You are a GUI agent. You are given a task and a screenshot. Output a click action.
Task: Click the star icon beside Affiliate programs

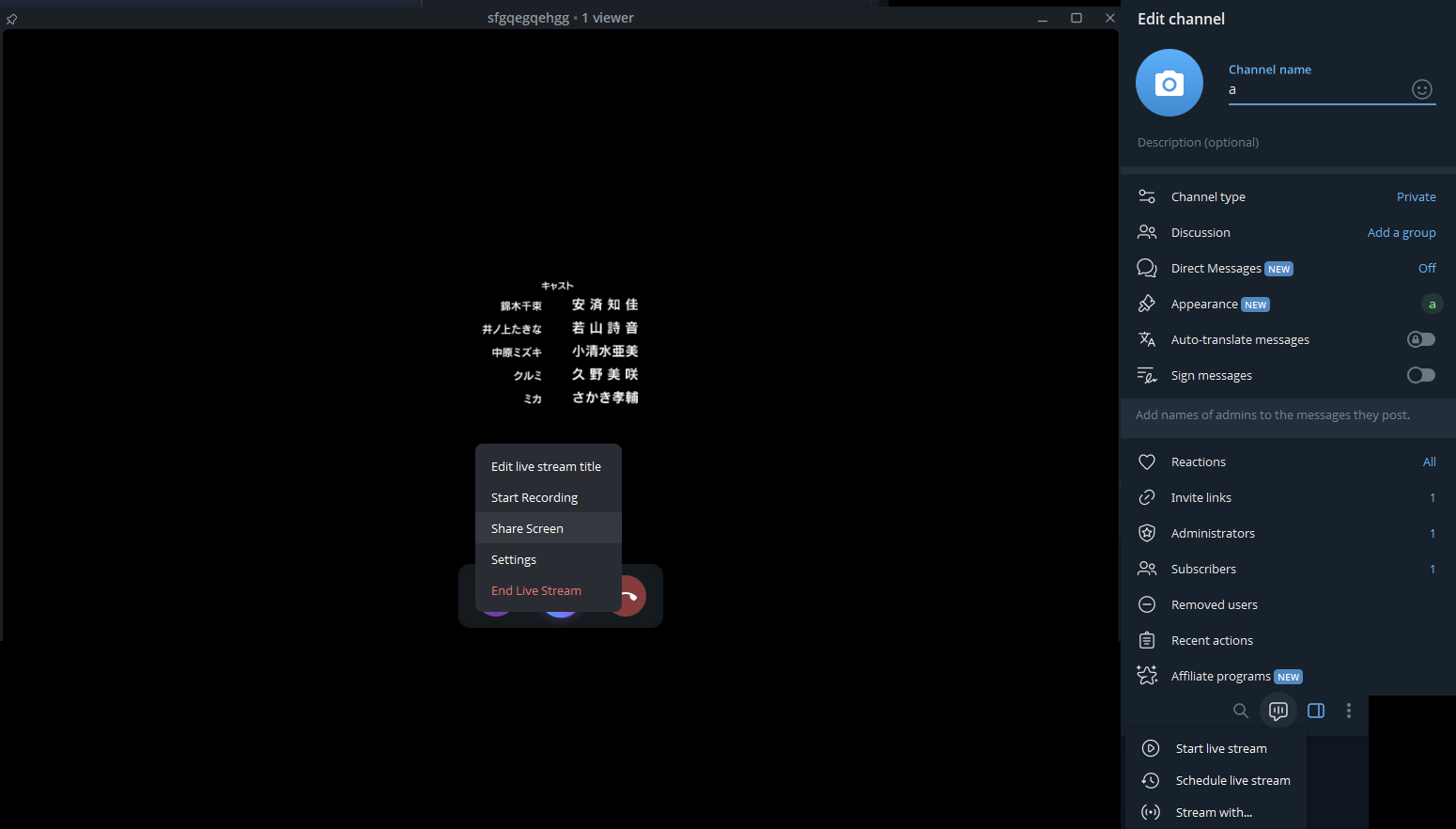point(1147,675)
